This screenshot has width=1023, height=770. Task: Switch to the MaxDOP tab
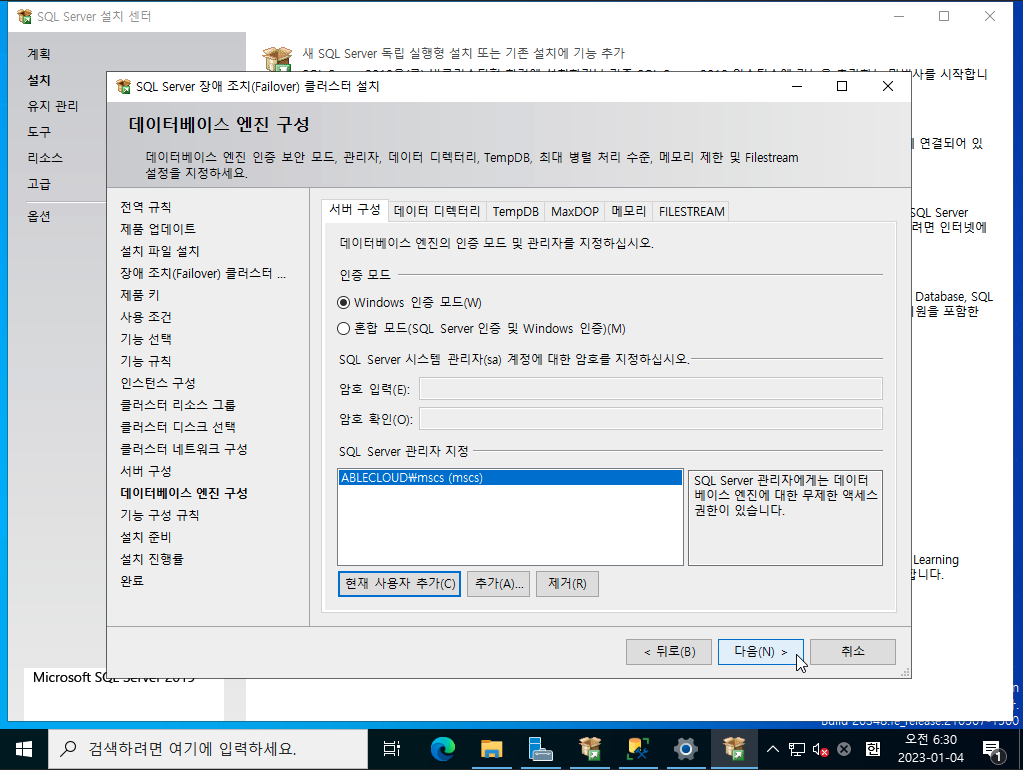point(575,211)
